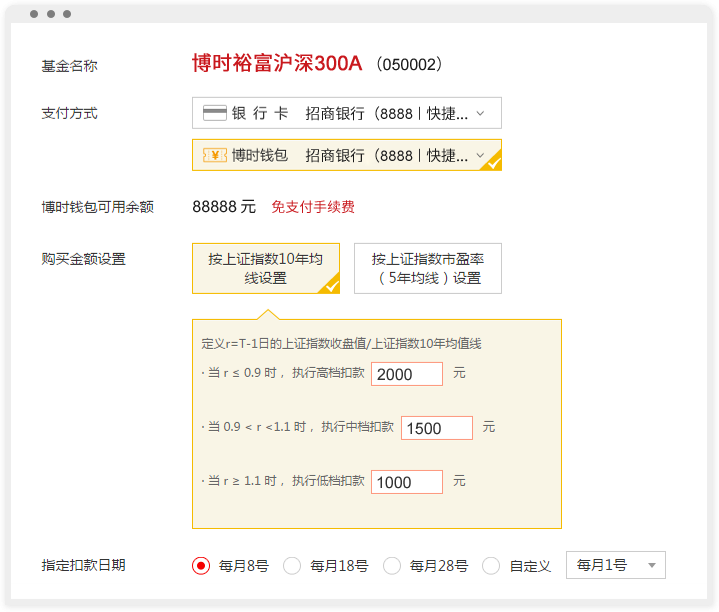Expand the 博时钱包 dropdown chevron arrow
Image resolution: width=719 pixels, height=612 pixels.
click(x=480, y=155)
